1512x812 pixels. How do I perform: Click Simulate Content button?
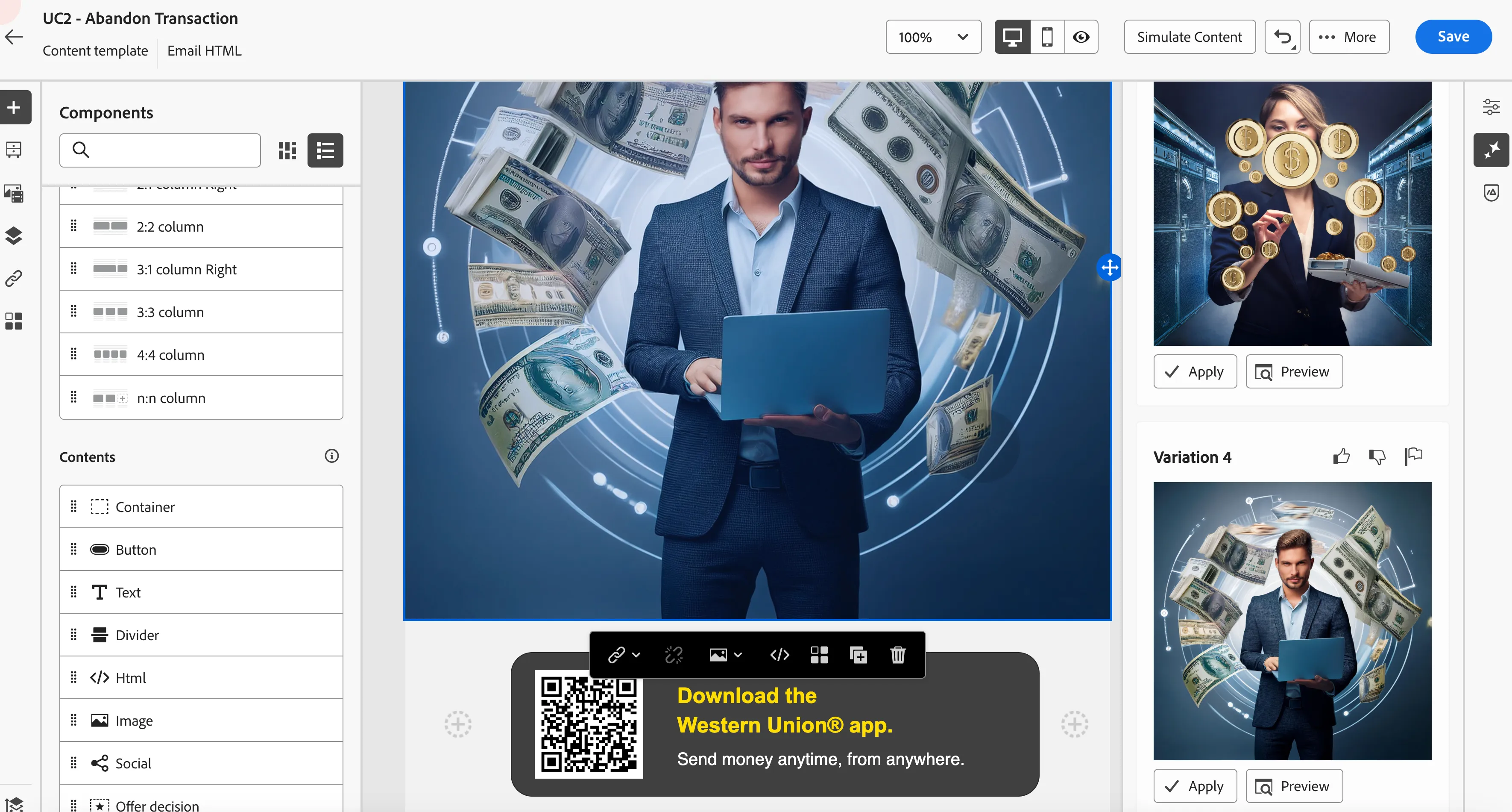tap(1190, 37)
